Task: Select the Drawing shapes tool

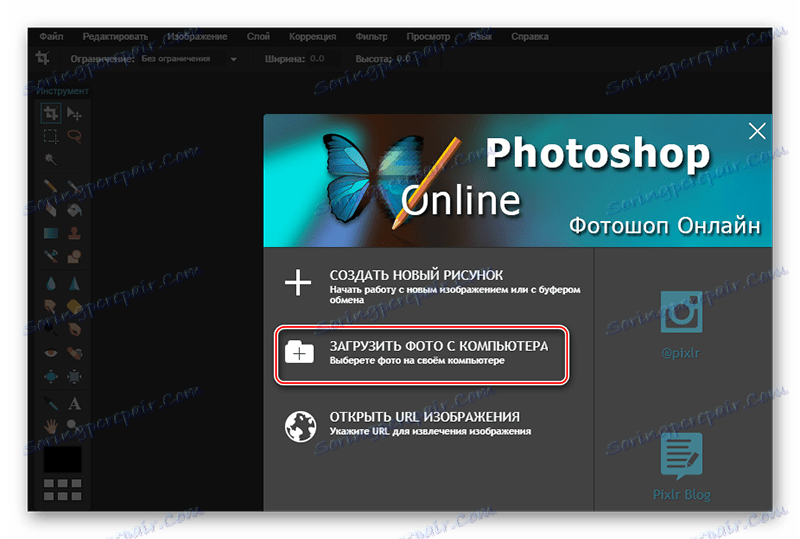Action: [74, 256]
